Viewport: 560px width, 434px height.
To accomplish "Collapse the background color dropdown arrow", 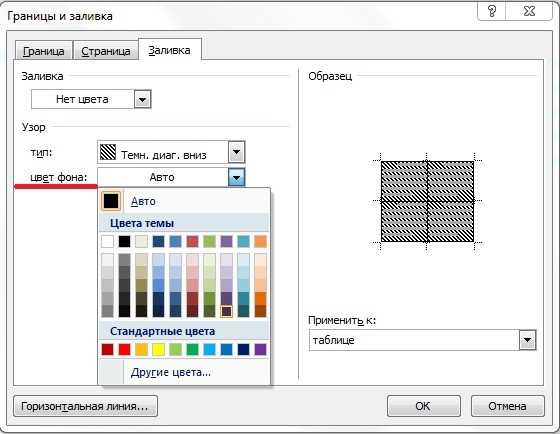I will tap(236, 177).
